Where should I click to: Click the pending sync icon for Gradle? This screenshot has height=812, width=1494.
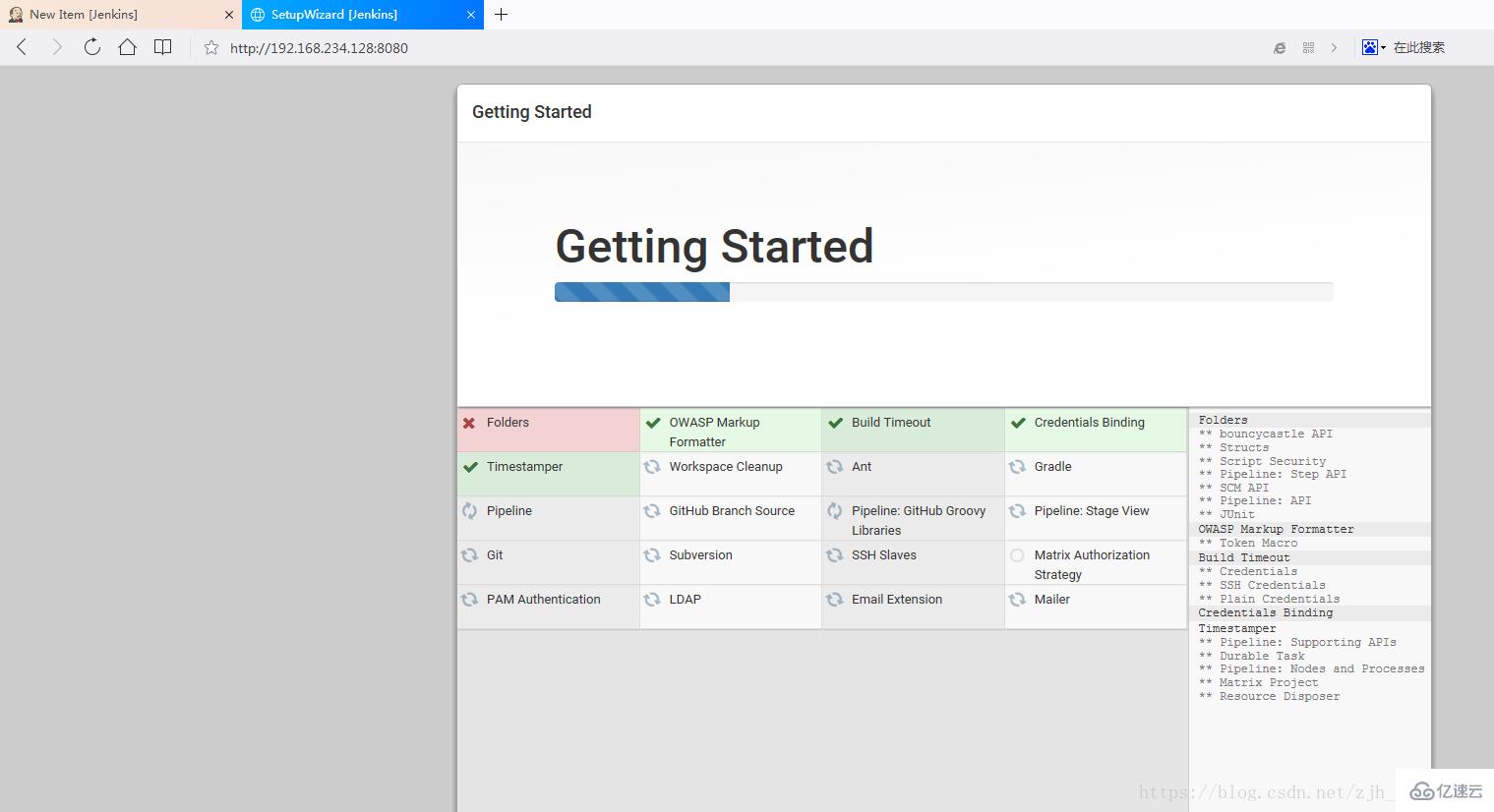point(1018,467)
